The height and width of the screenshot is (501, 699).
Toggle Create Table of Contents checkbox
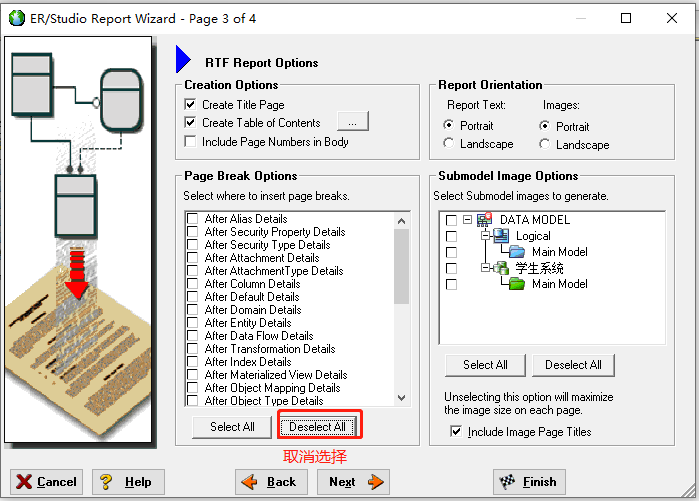[190, 122]
